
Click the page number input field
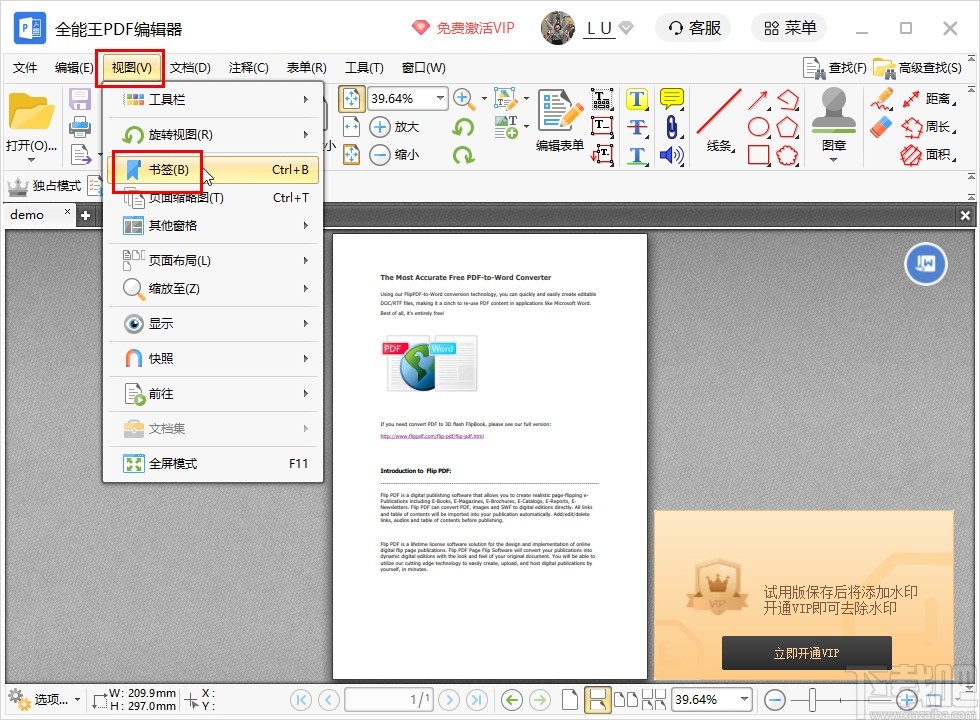pos(389,699)
